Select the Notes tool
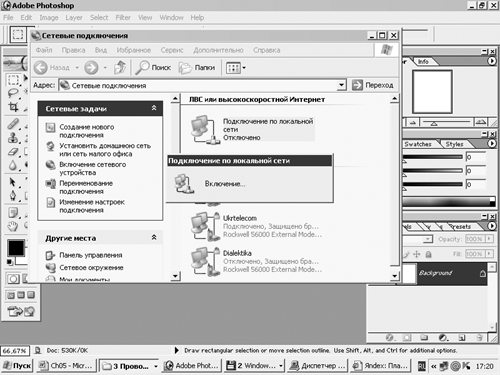The height and width of the screenshot is (375, 500). tap(13, 213)
